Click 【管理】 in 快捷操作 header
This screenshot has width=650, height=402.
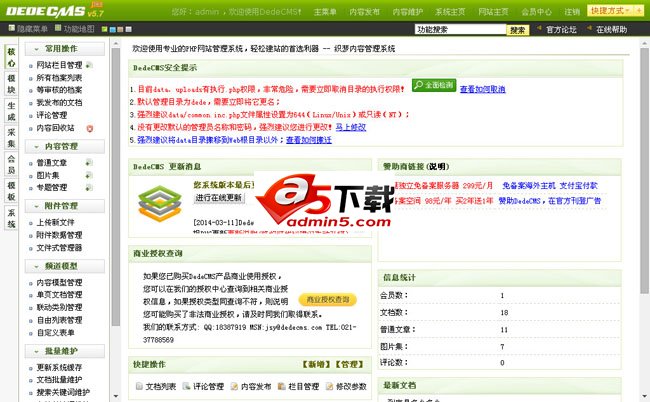click(x=349, y=364)
